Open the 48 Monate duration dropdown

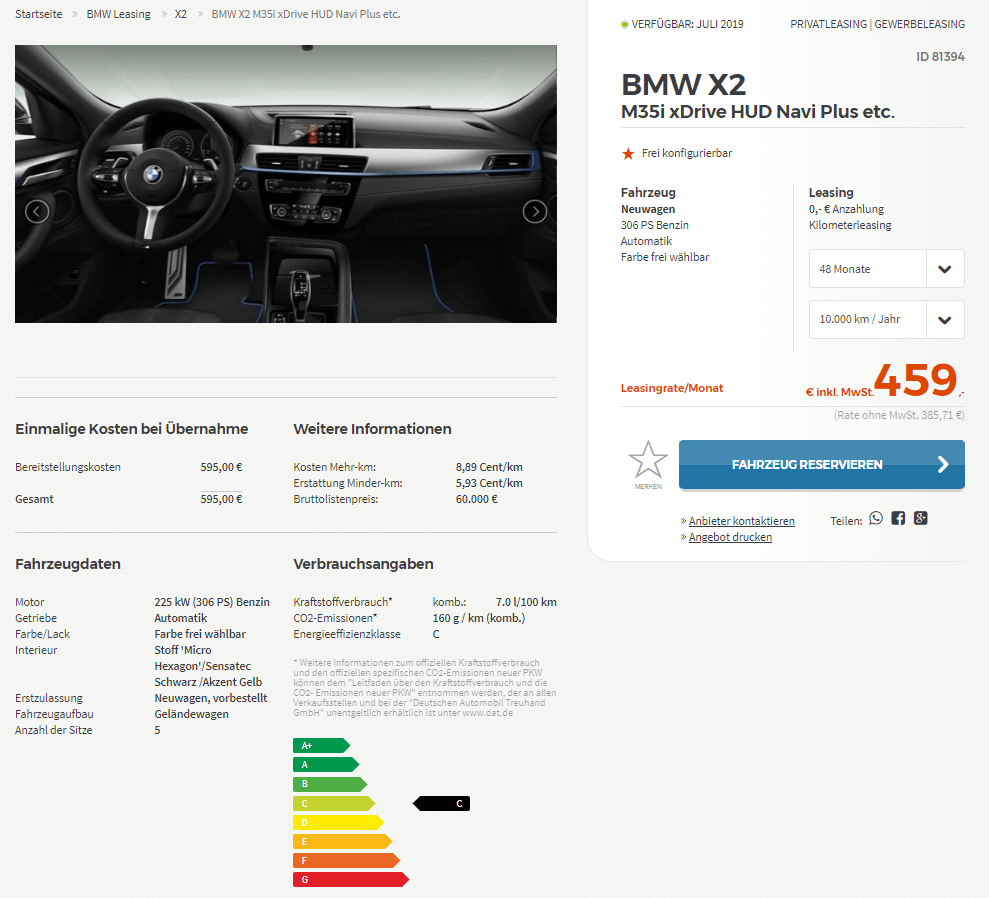[x=886, y=269]
